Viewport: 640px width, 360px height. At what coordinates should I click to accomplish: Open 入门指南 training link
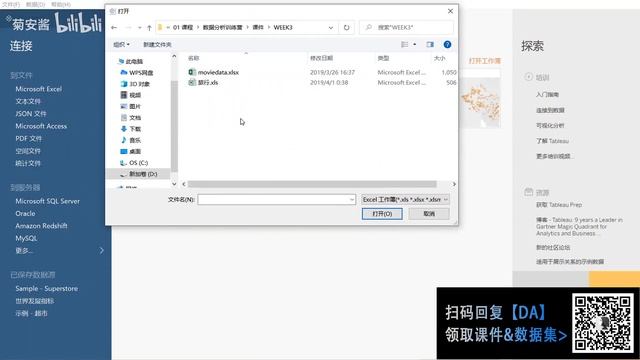click(547, 95)
